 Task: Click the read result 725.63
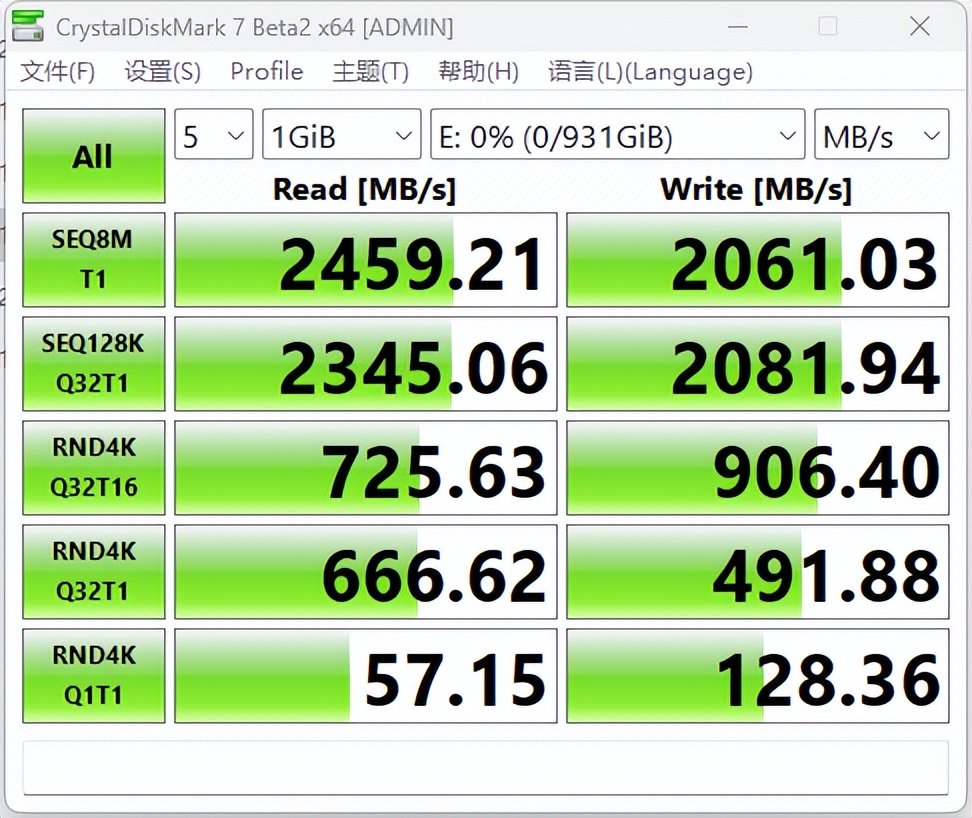tap(366, 468)
